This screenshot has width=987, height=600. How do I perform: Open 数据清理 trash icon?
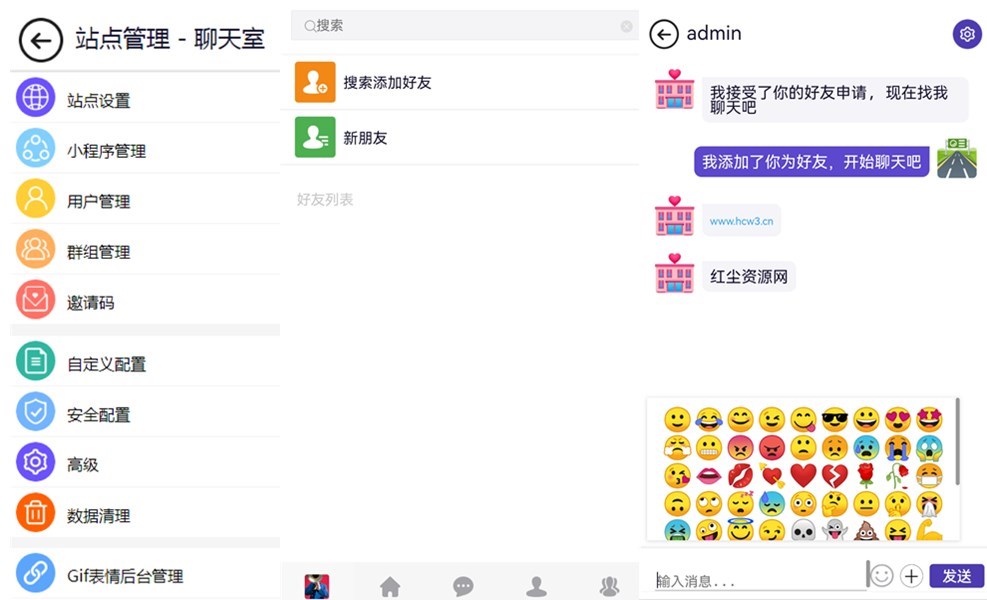pos(35,512)
